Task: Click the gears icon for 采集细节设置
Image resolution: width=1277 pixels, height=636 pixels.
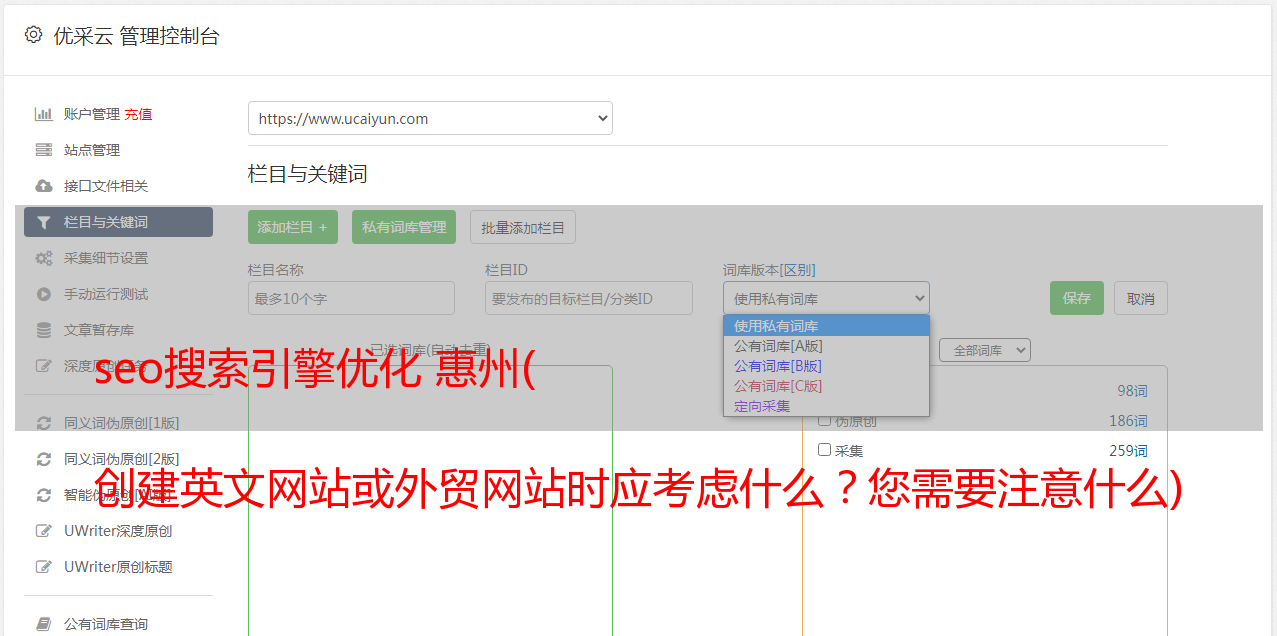Action: tap(44, 258)
